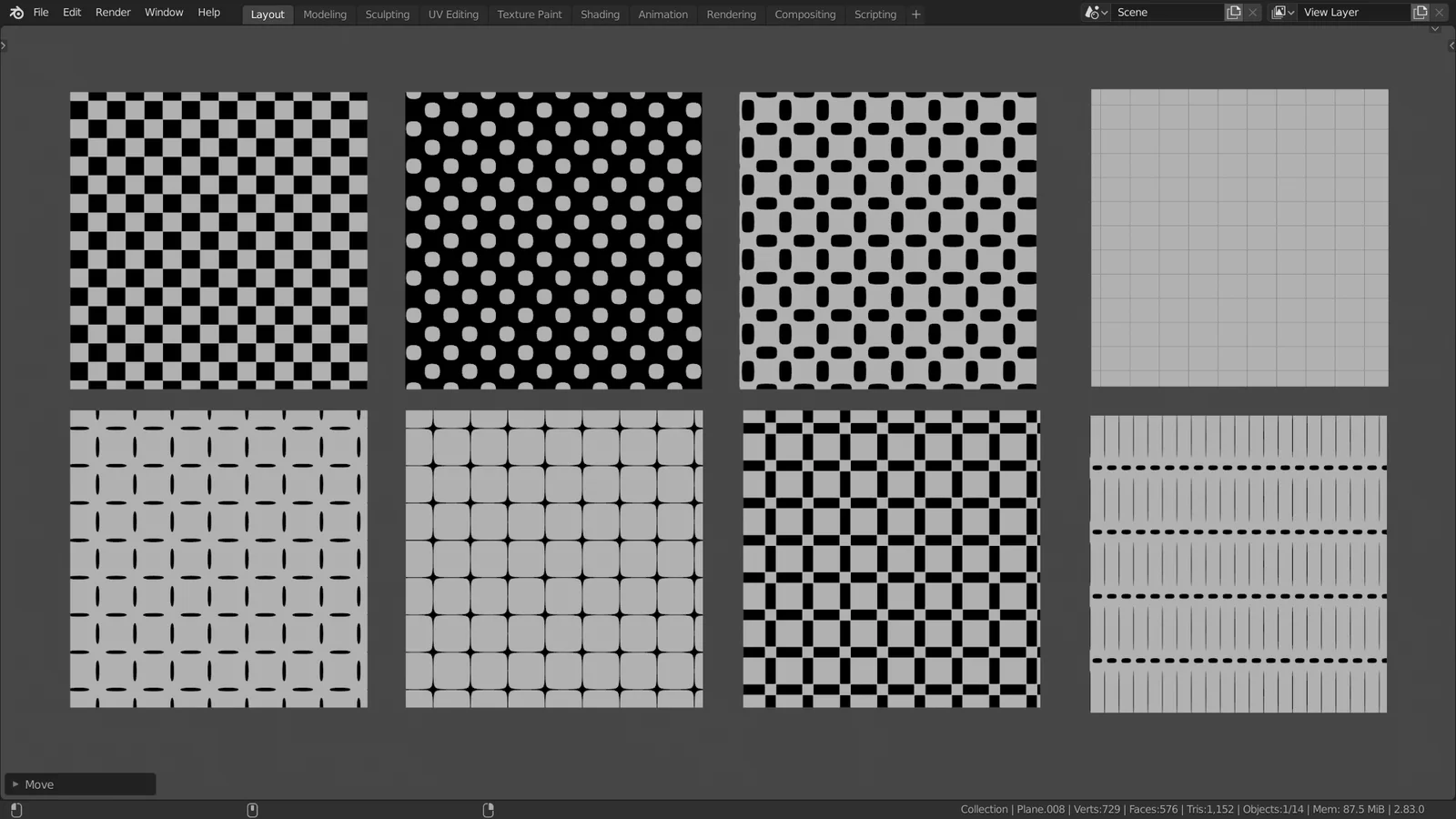Viewport: 1456px width, 819px height.
Task: Click the middle mouse button indicator in status bar
Action: [253, 809]
